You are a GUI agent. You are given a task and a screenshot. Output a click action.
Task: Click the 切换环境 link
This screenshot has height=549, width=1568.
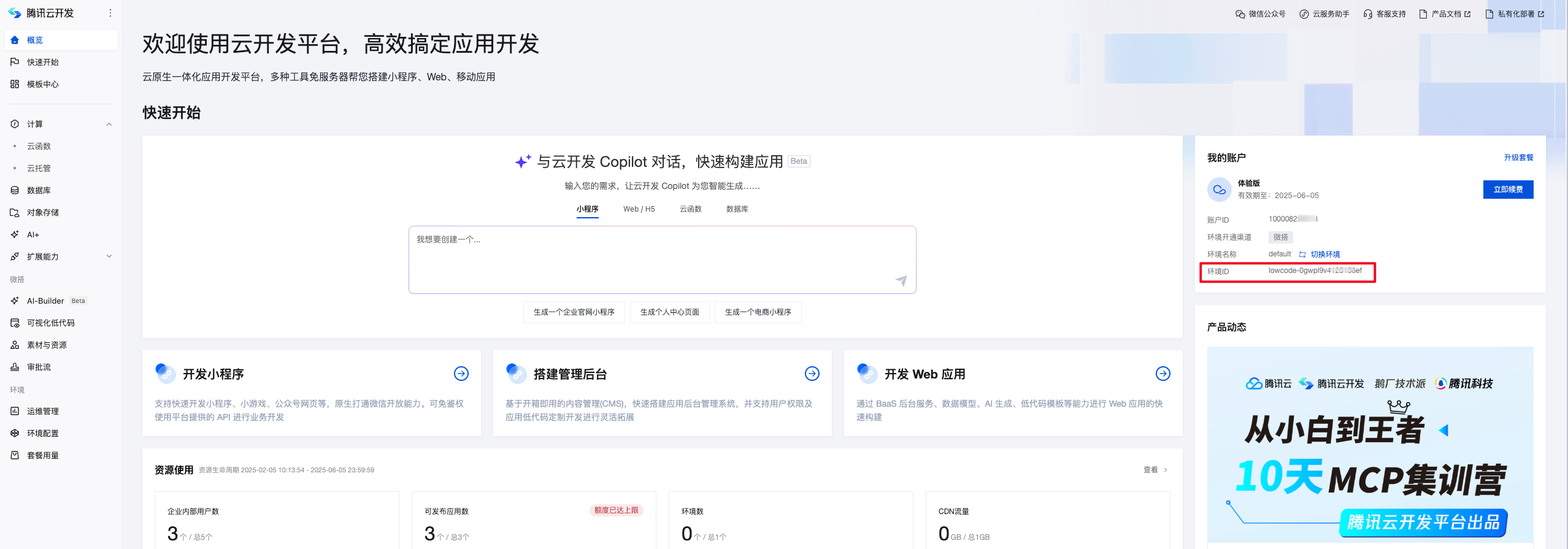click(x=1326, y=255)
